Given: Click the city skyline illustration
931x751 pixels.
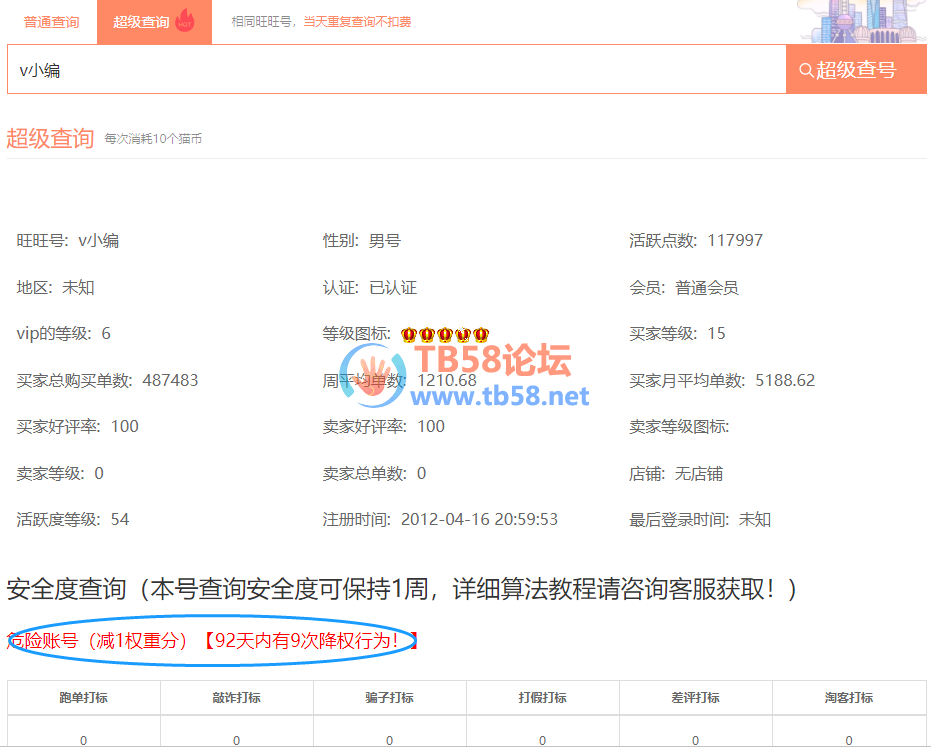Looking at the screenshot, I should coord(865,21).
